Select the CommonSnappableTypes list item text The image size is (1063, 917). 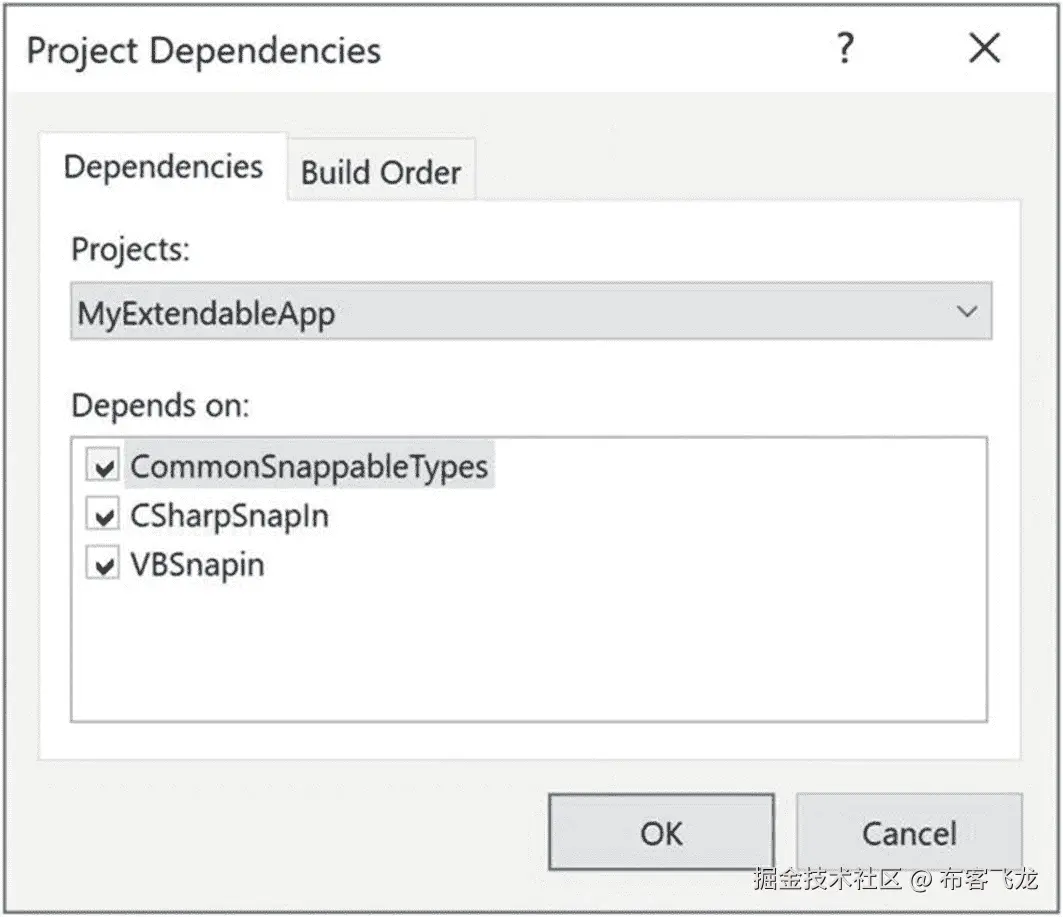coord(309,467)
